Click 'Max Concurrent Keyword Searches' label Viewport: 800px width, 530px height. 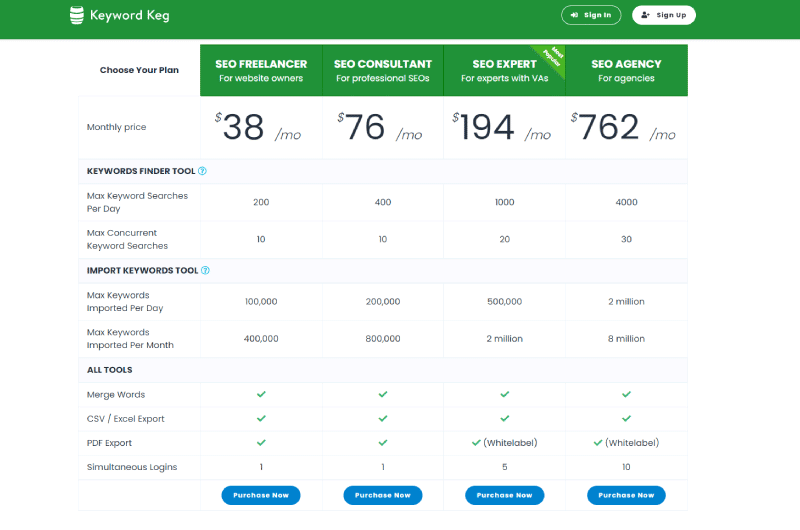[127, 239]
